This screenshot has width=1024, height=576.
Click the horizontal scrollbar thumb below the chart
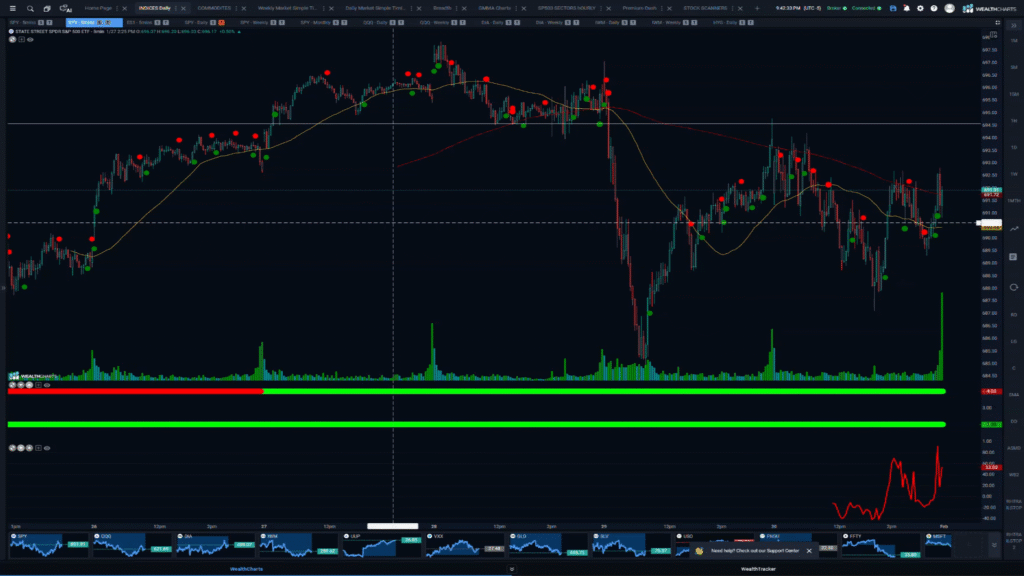click(392, 525)
